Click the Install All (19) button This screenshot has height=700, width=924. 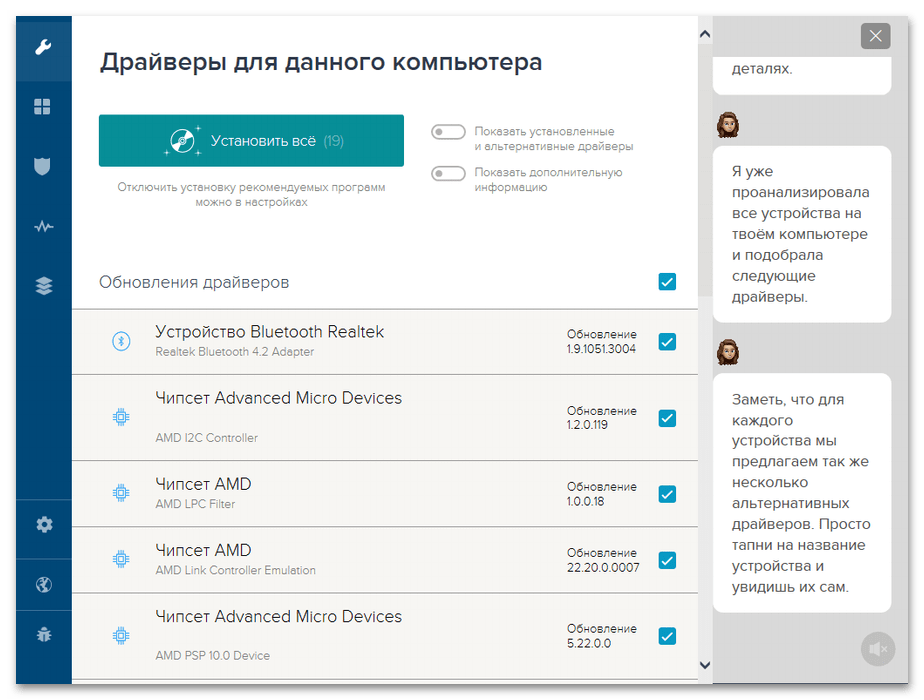tap(251, 141)
